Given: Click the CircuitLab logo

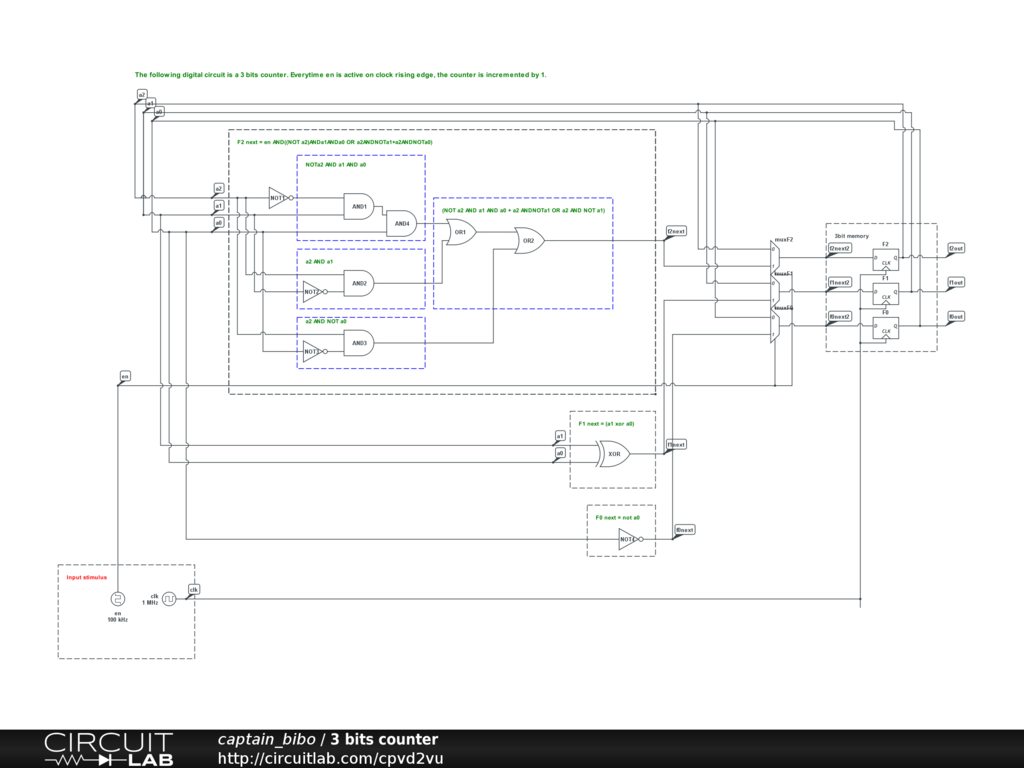Looking at the screenshot, I should (108, 749).
